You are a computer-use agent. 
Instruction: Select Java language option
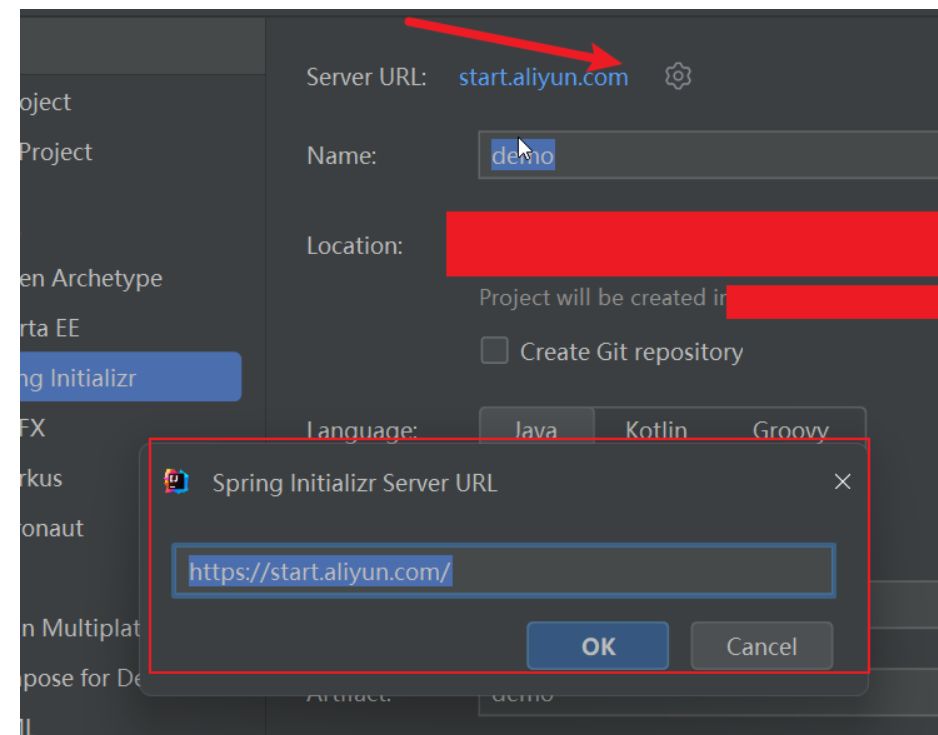point(537,429)
